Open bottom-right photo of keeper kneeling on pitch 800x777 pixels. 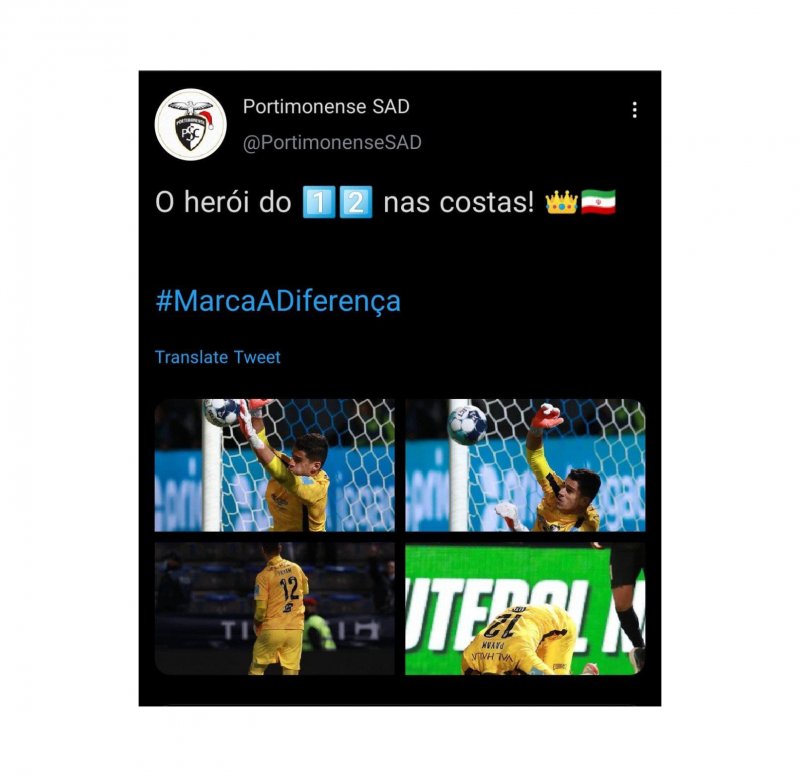[x=525, y=608]
